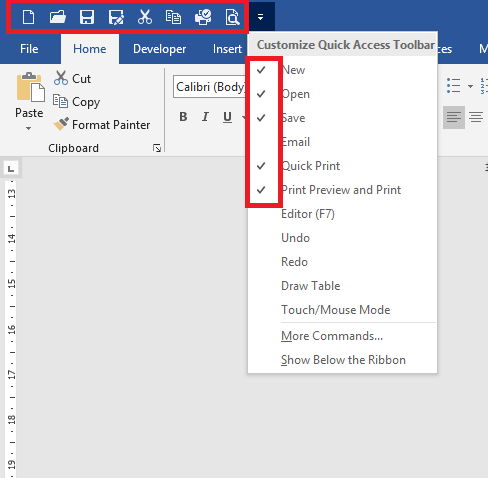Screen dimensions: 488x478
Task: Switch to the Insert tab
Action: pyautogui.click(x=227, y=49)
